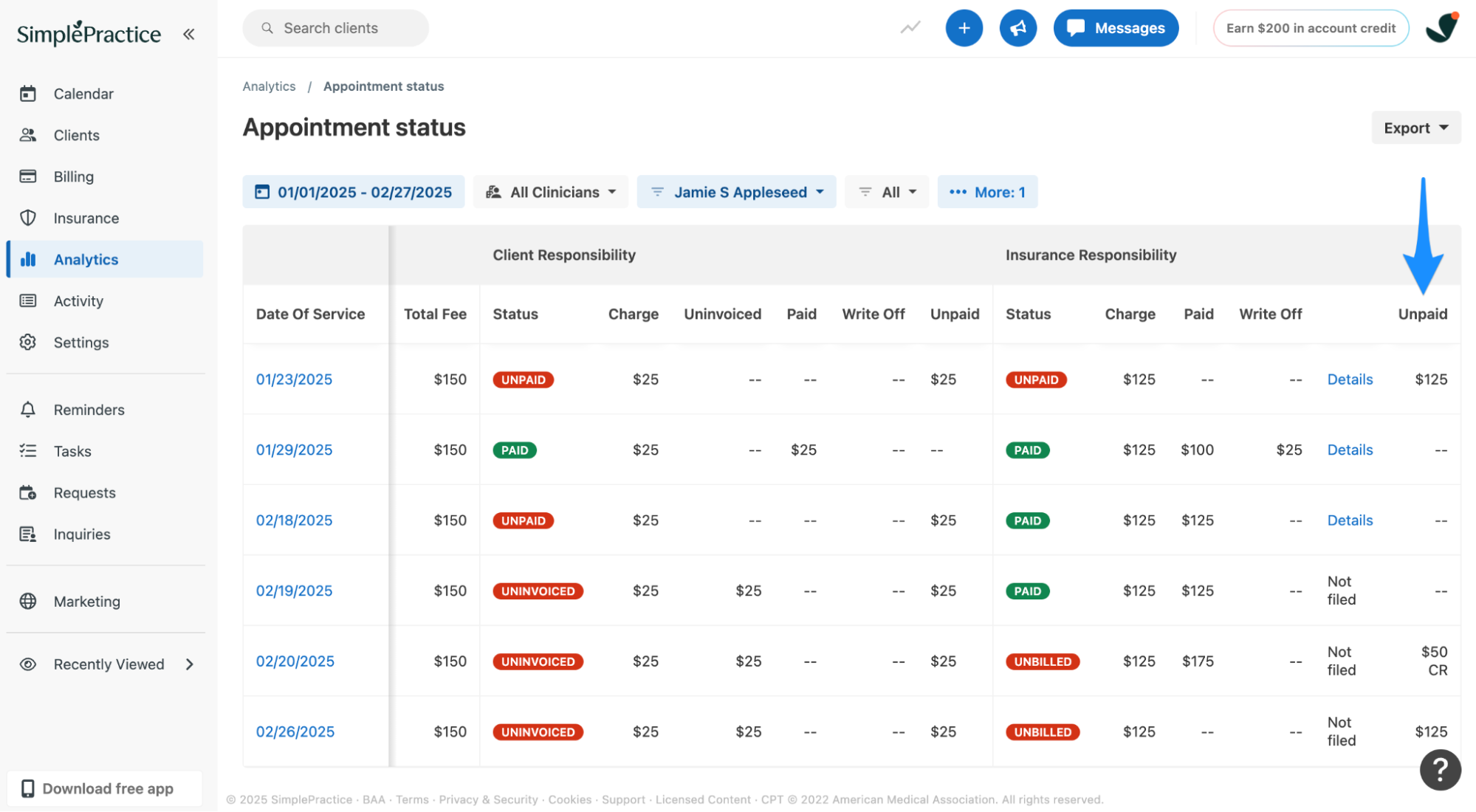
Task: Open the 01/23/2025 date of service link
Action: coord(294,379)
